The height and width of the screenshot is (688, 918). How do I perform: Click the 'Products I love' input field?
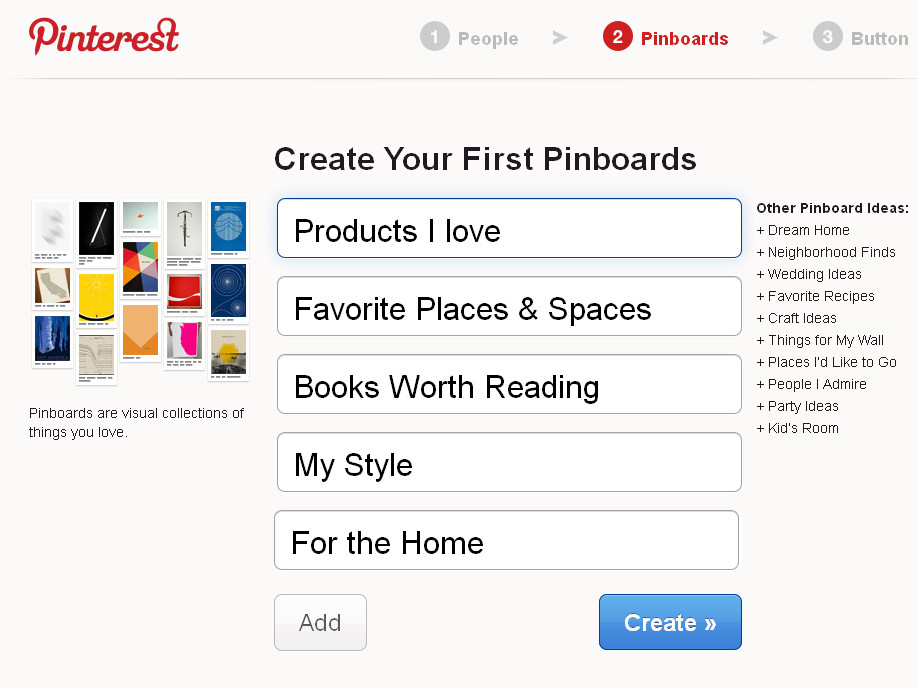(509, 229)
